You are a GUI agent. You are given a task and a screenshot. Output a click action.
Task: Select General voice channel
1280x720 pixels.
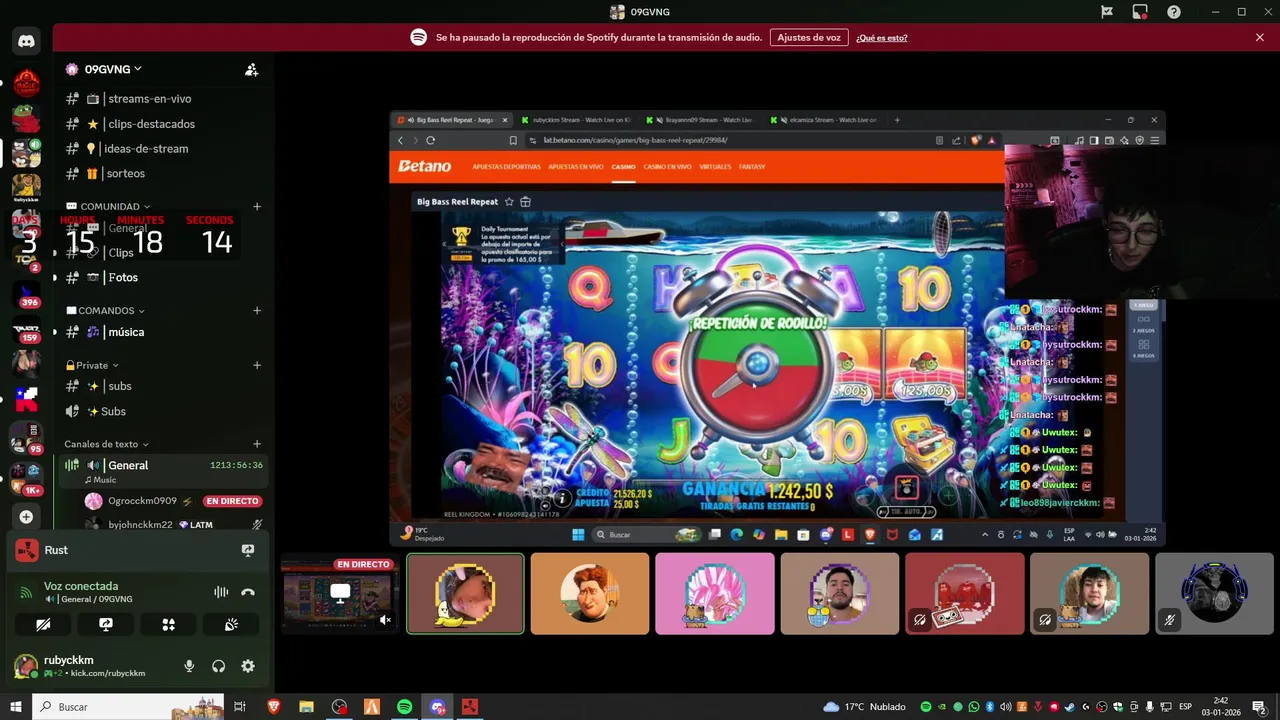click(x=163, y=465)
